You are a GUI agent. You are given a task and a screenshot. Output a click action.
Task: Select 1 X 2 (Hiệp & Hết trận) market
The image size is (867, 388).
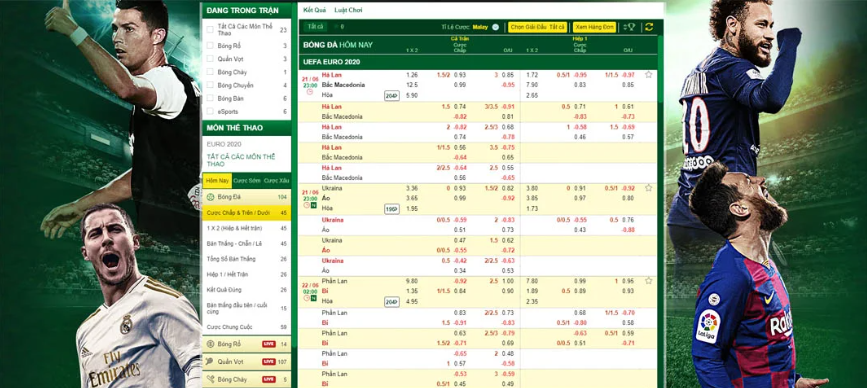(x=247, y=228)
